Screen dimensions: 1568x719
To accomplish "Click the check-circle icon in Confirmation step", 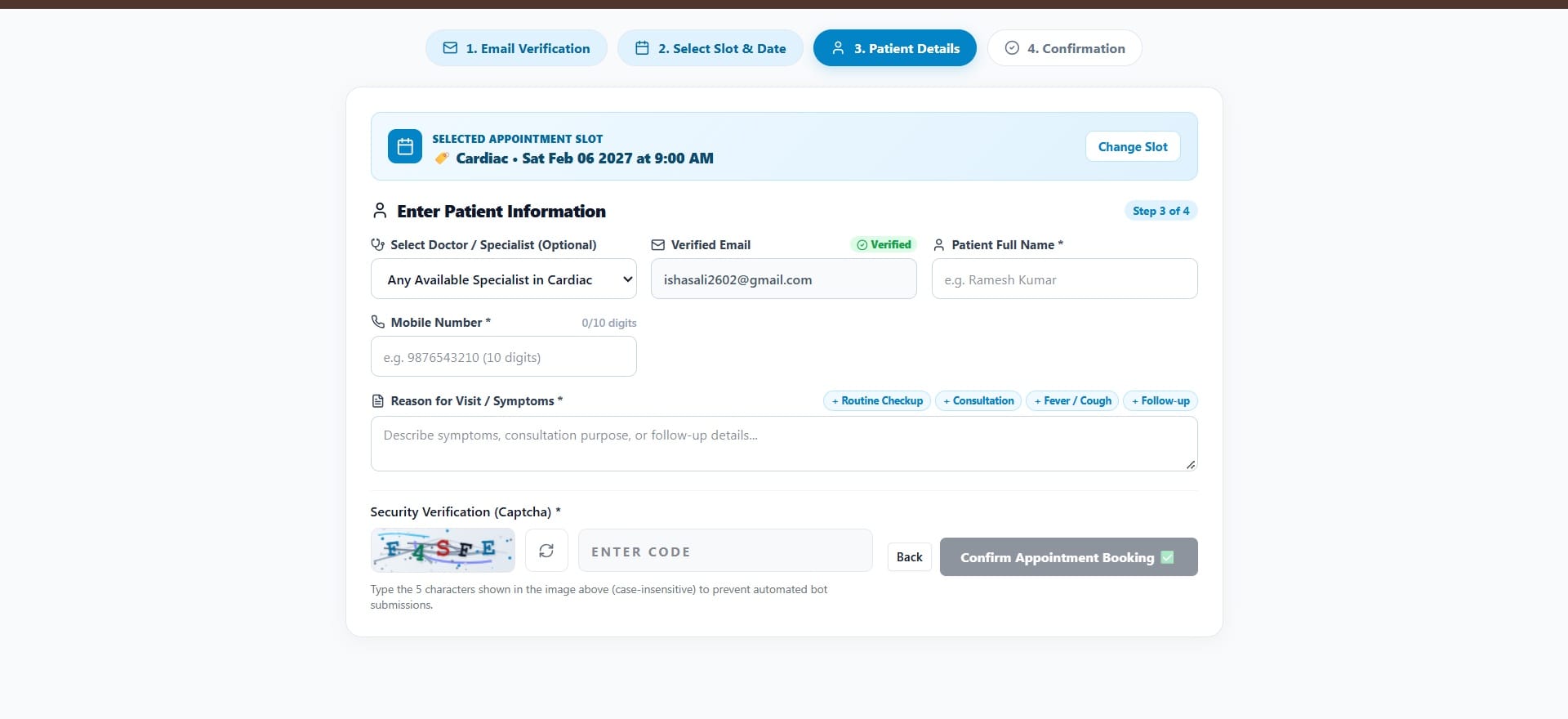I will (x=1012, y=48).
